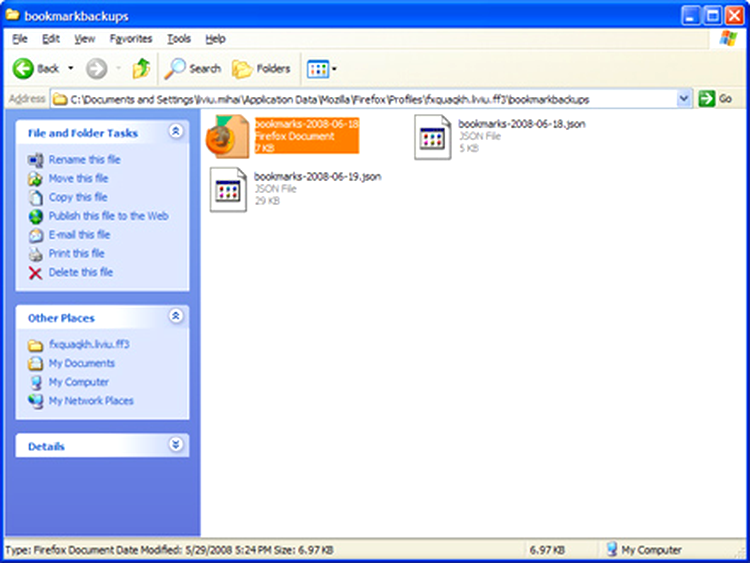Click the fxquaqkh.liviu.ff3 folder icon

tap(35, 345)
